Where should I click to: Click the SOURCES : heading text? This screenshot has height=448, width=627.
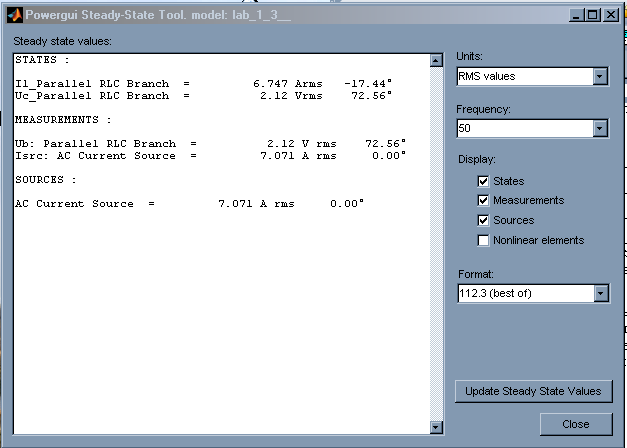pos(46,180)
